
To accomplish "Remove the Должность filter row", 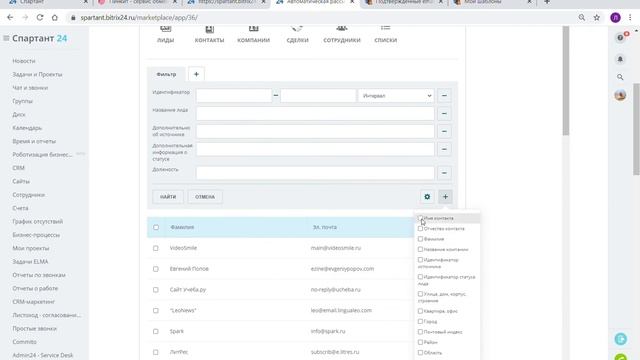I will tap(444, 173).
